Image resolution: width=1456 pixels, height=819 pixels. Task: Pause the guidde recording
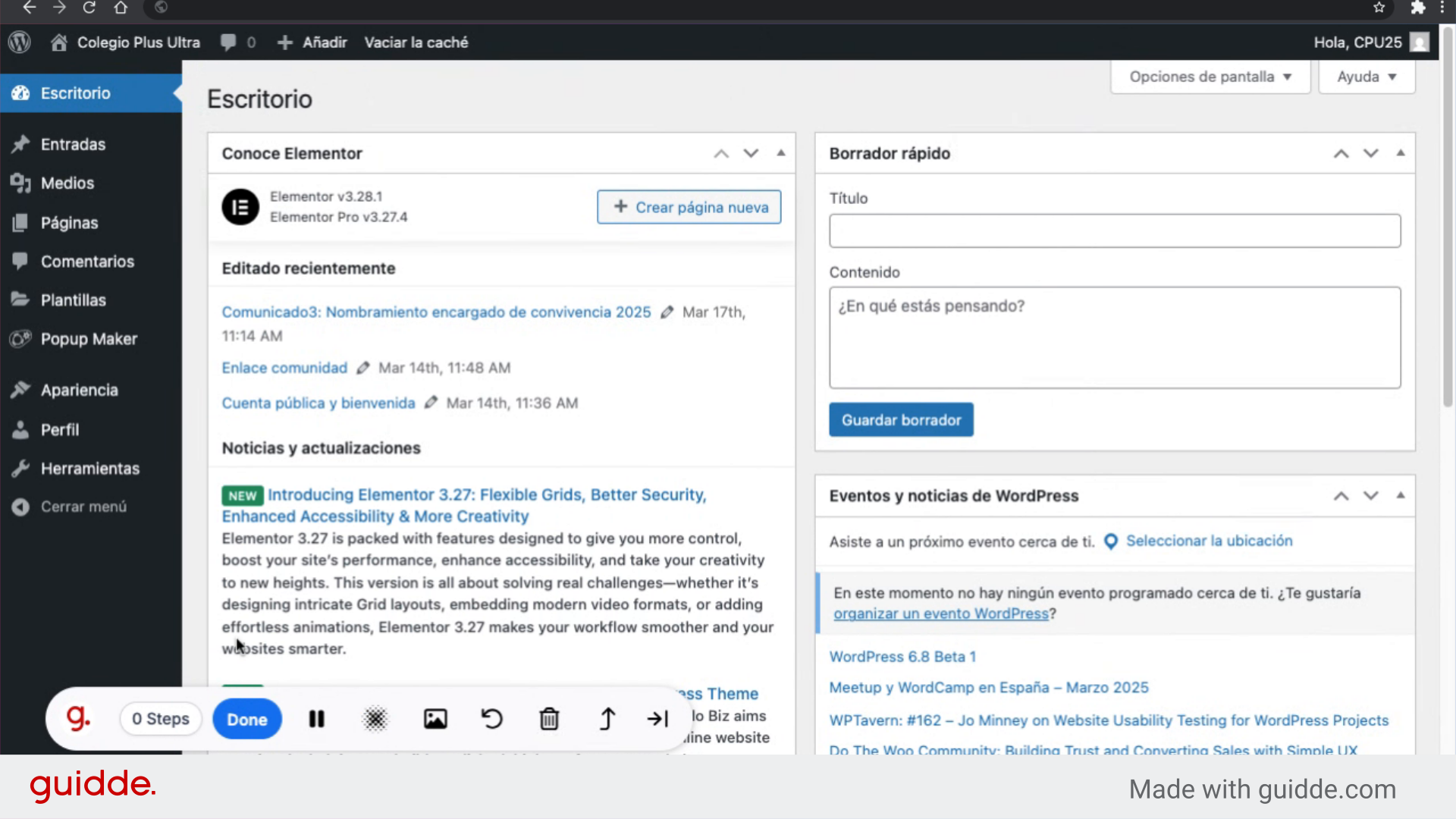tap(317, 719)
